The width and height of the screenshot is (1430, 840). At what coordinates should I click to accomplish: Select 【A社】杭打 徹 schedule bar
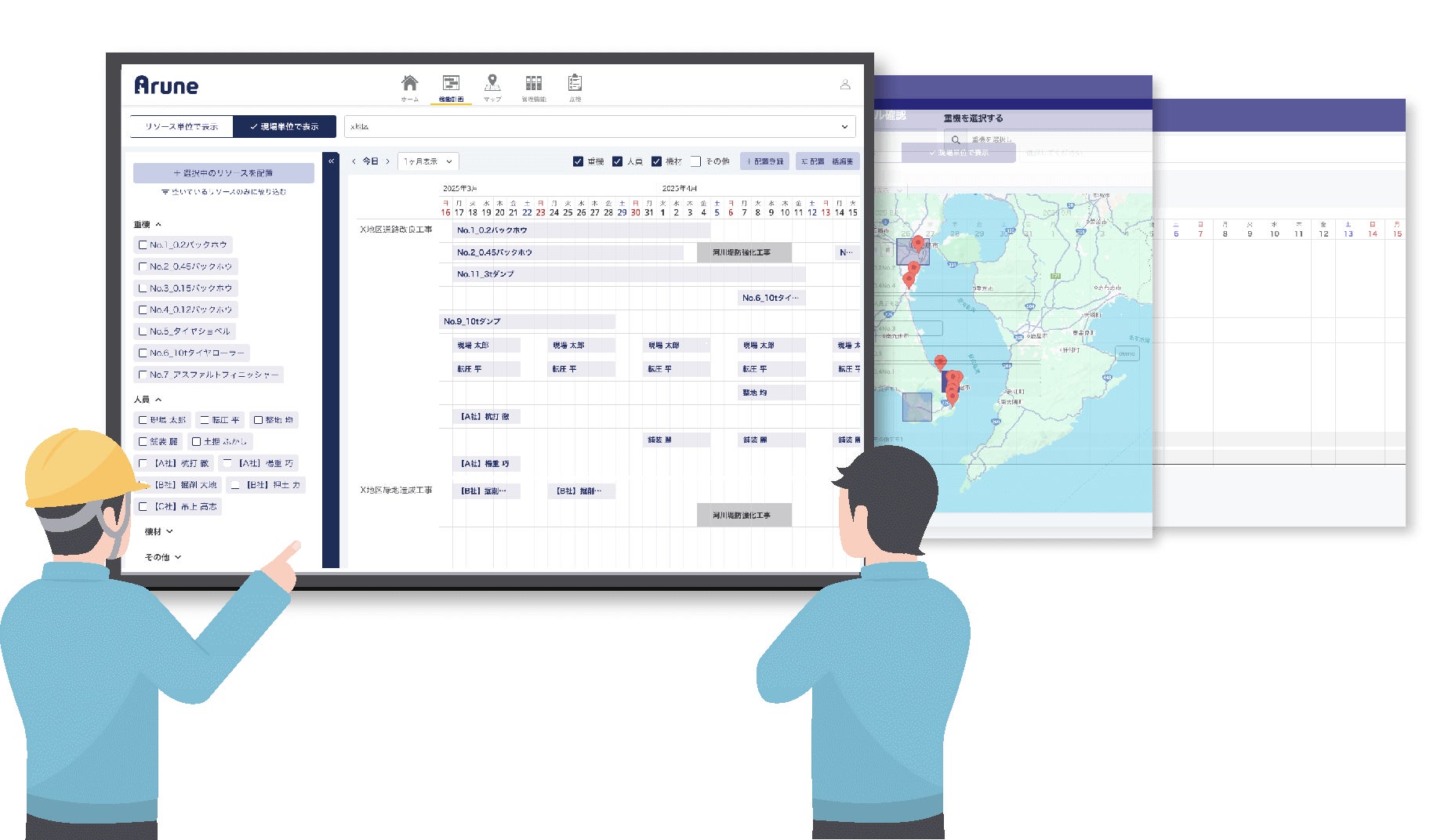point(486,417)
